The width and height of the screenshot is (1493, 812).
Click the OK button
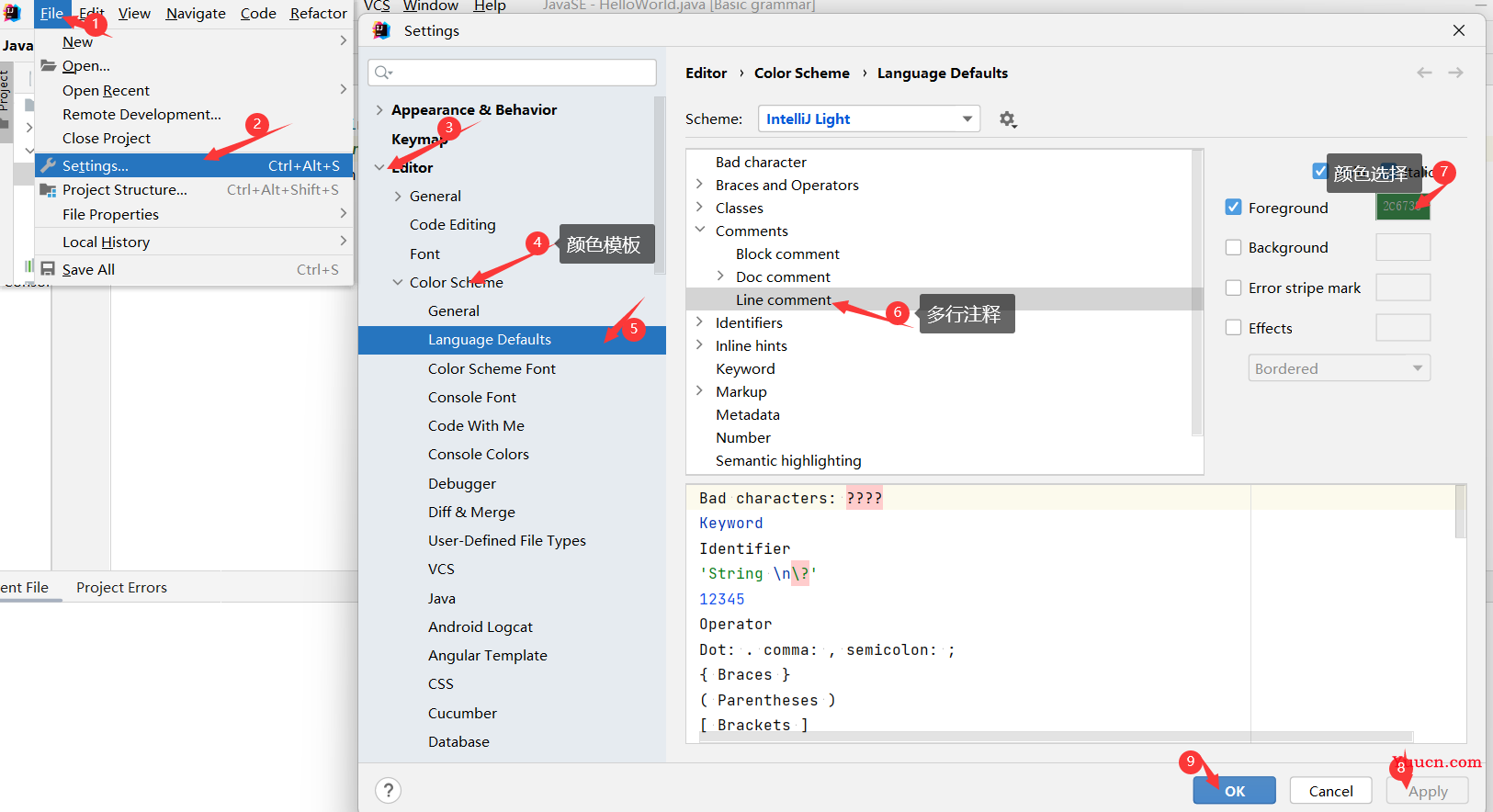(1235, 791)
